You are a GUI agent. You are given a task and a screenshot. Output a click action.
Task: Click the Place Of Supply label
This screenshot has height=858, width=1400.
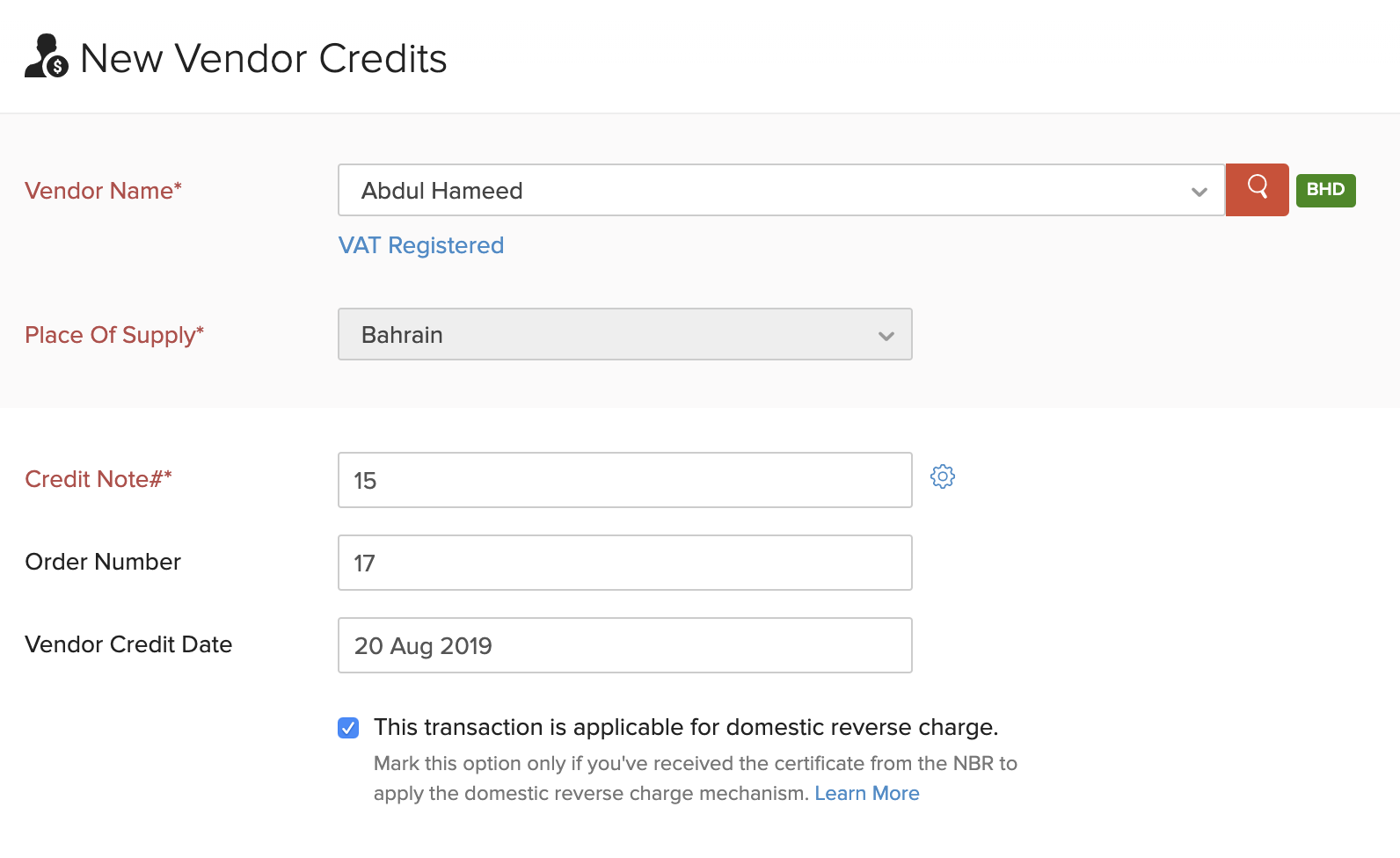tap(114, 334)
